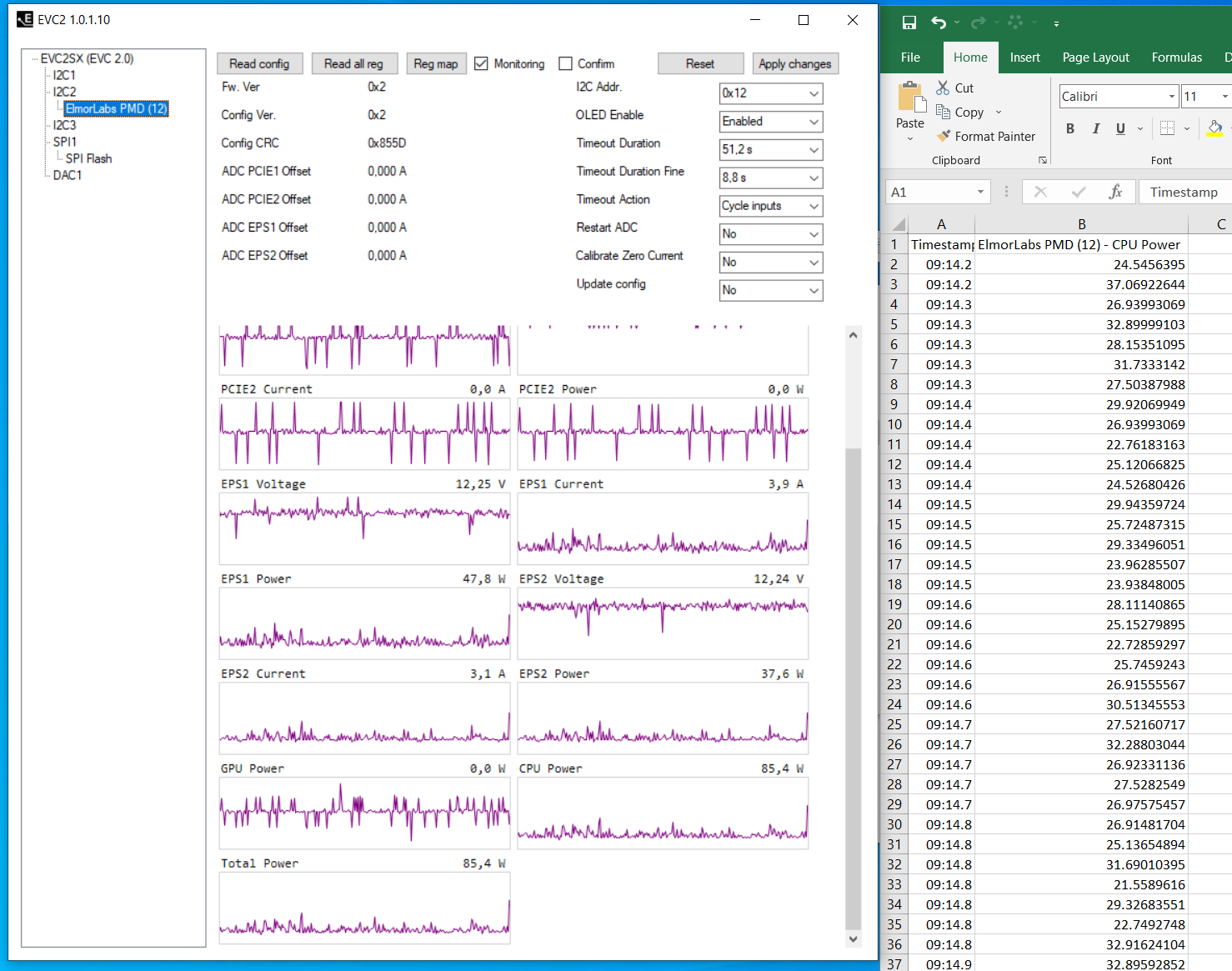Click the Read config button
Screen dimensions: 1232x971
pos(259,64)
